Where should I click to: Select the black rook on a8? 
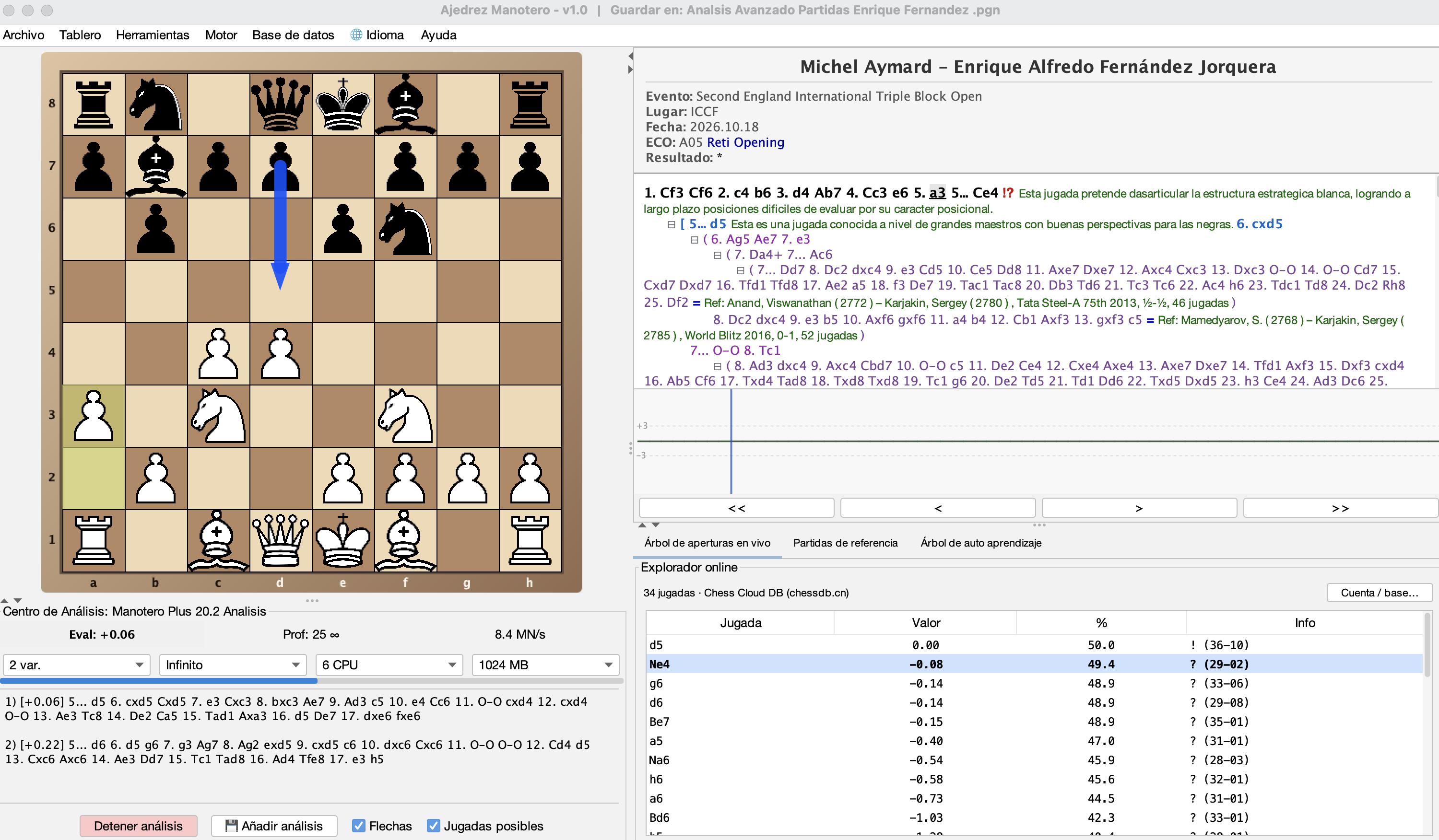click(94, 104)
